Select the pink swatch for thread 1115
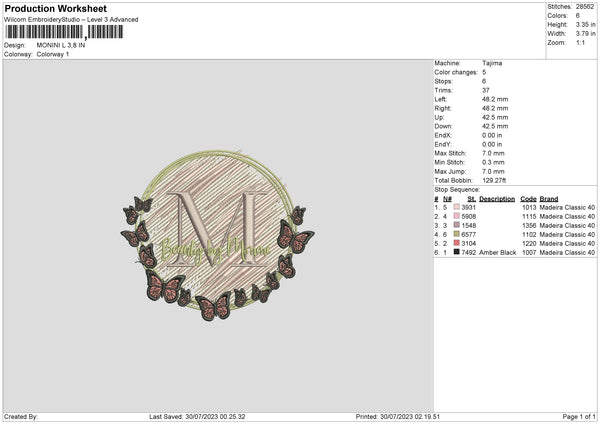Screen dimensions: 600x424 pos(457,216)
